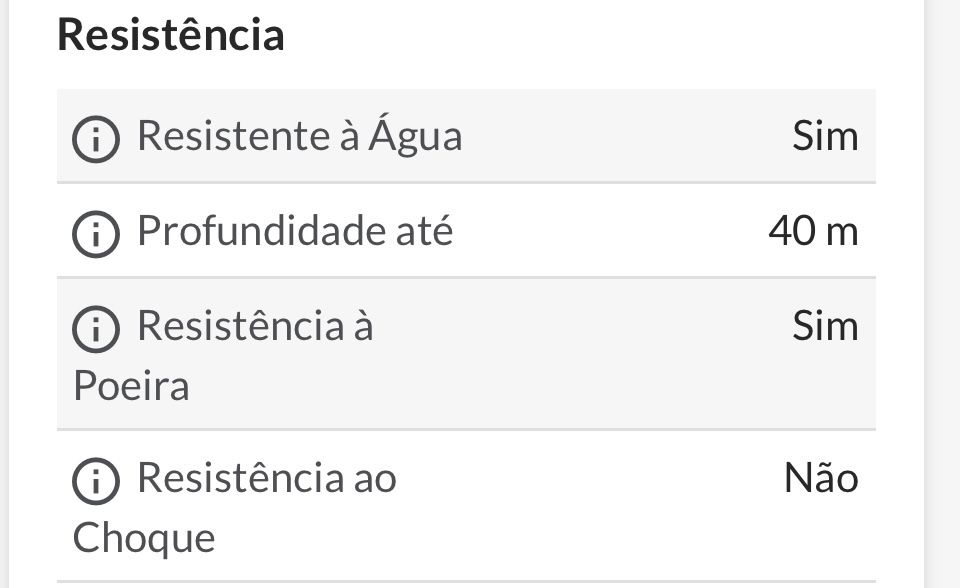Click the word Choque on second line
This screenshot has height=588, width=960.
tap(144, 539)
